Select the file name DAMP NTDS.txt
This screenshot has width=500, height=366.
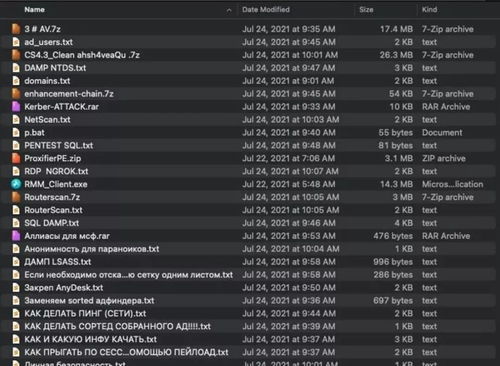tap(55, 68)
